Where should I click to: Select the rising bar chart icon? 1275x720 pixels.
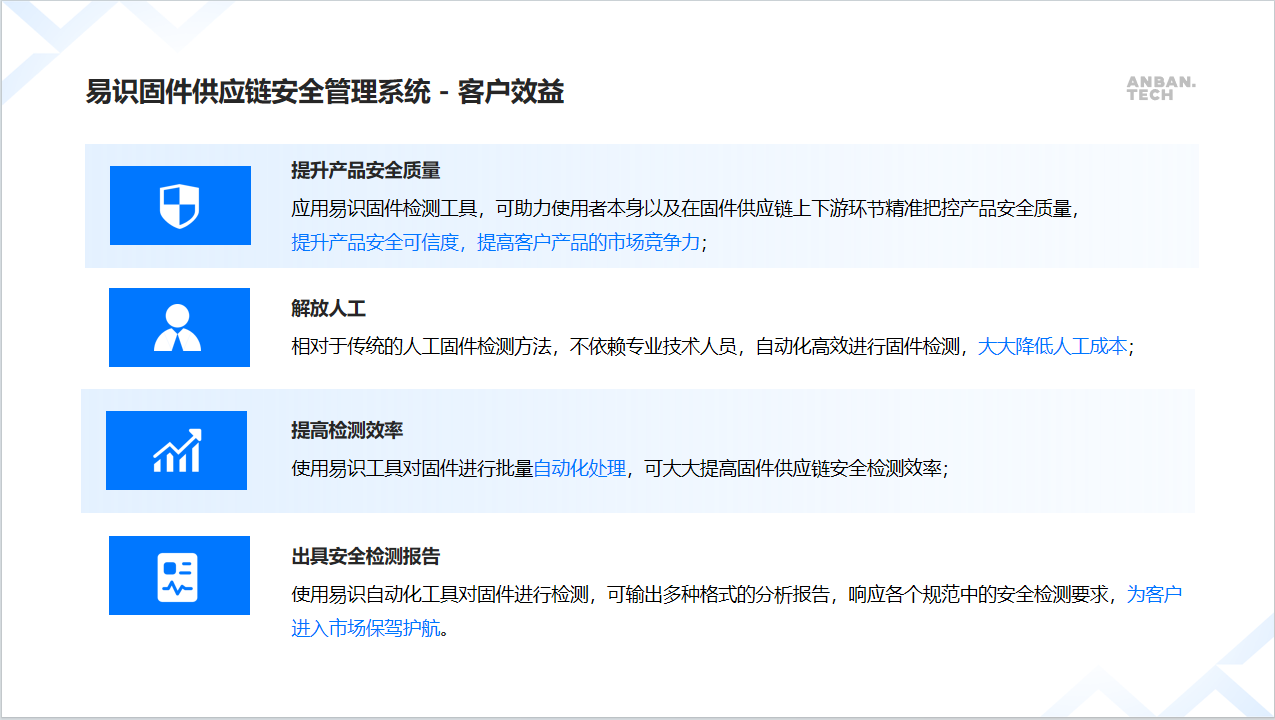[x=177, y=451]
